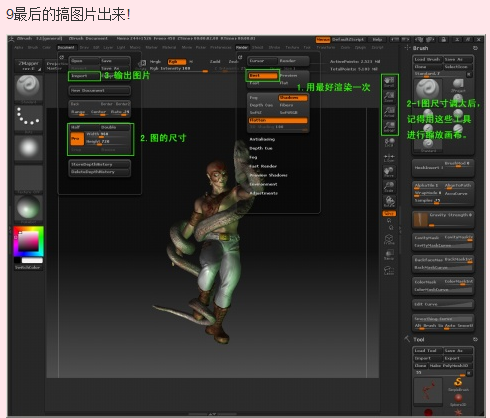Open the ZMapper plugin button
Screen dimensions: 490x418
click(29, 66)
